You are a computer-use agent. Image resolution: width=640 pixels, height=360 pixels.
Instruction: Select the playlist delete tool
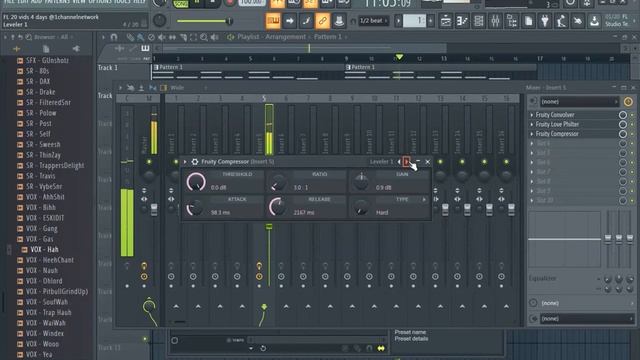click(151, 38)
